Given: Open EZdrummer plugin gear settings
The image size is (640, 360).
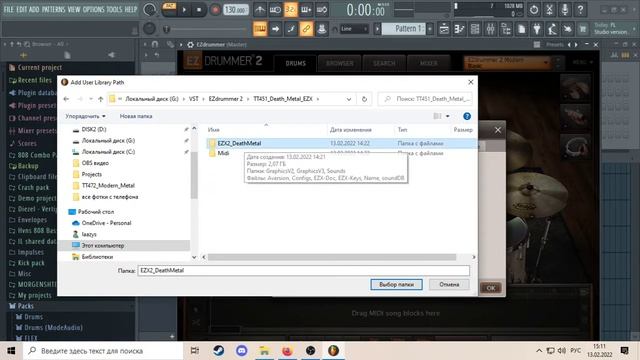Looking at the screenshot, I should click(190, 44).
